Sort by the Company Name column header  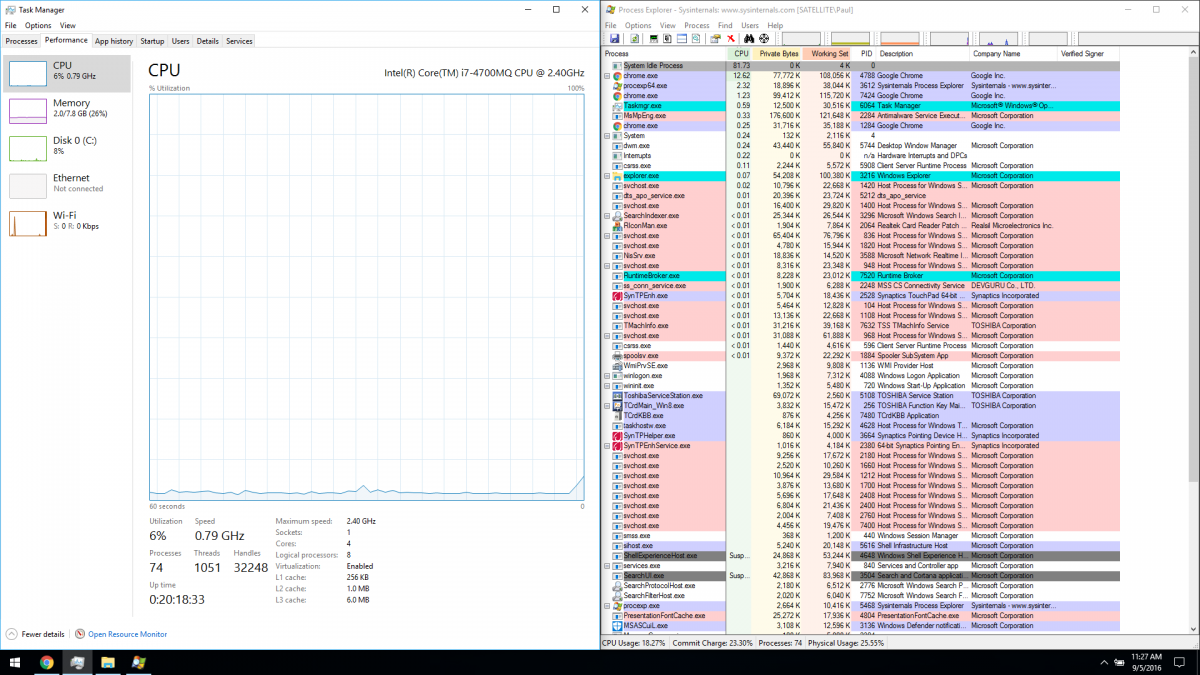(1013, 54)
